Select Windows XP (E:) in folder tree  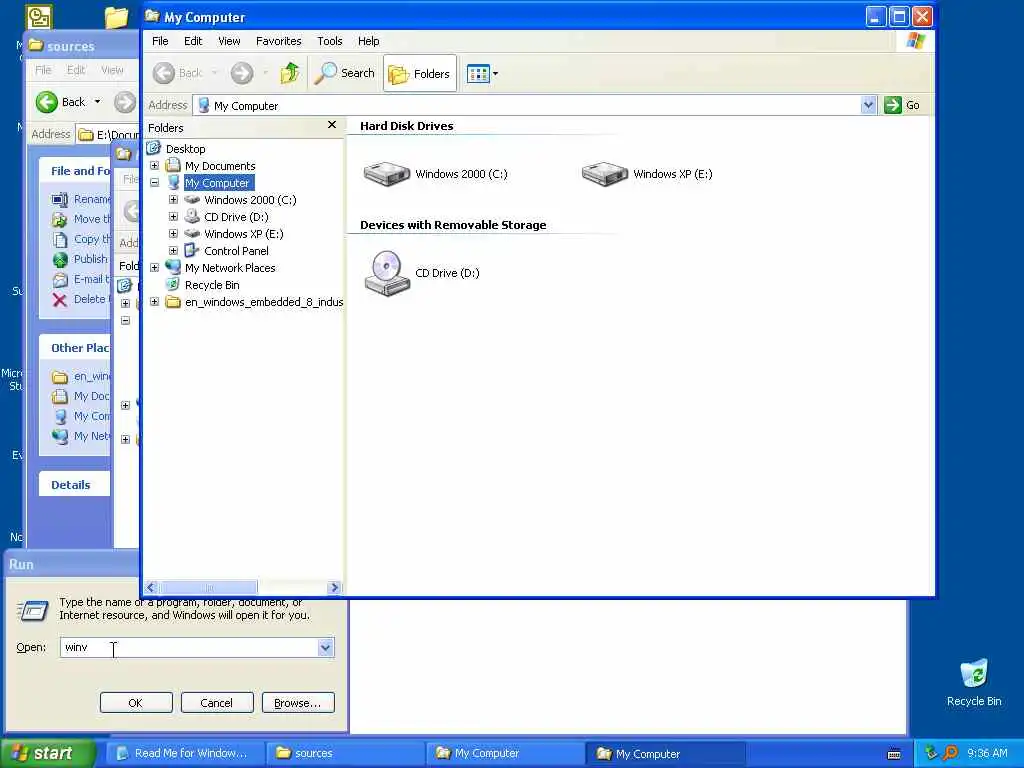244,234
